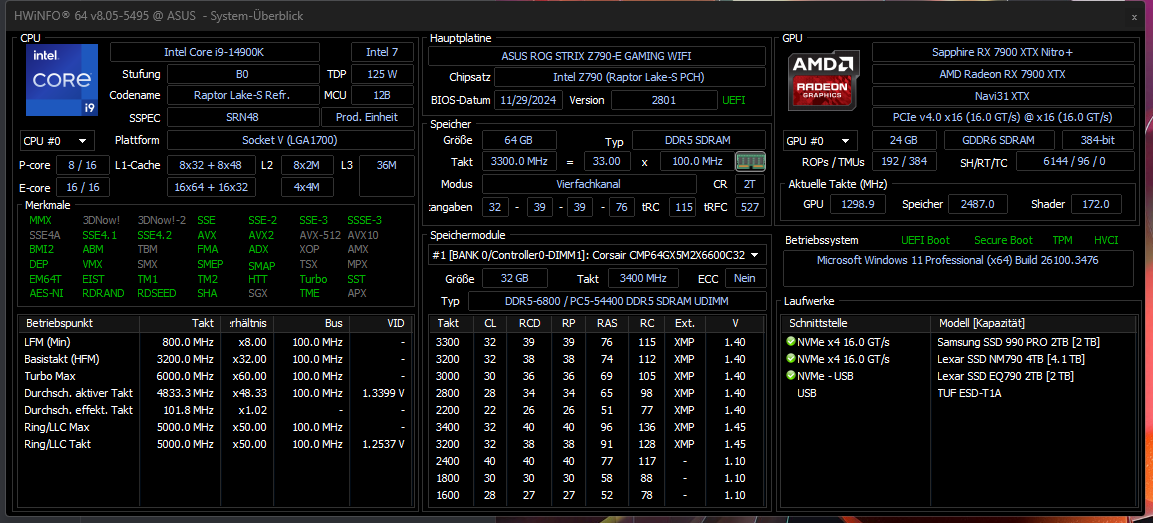Screen dimensions: 1153x523
Task: Click the Shader clock 172.0 field
Action: tap(1096, 204)
